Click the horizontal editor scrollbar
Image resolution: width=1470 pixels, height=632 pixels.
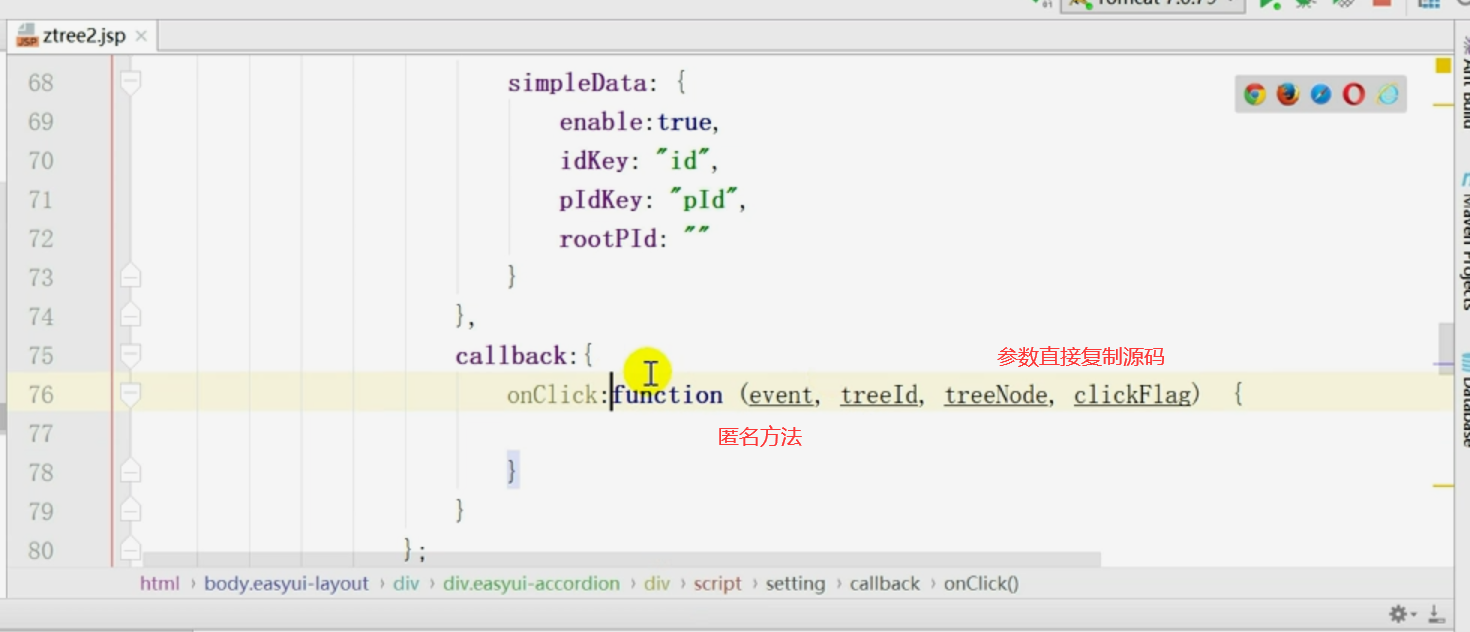(x=622, y=560)
